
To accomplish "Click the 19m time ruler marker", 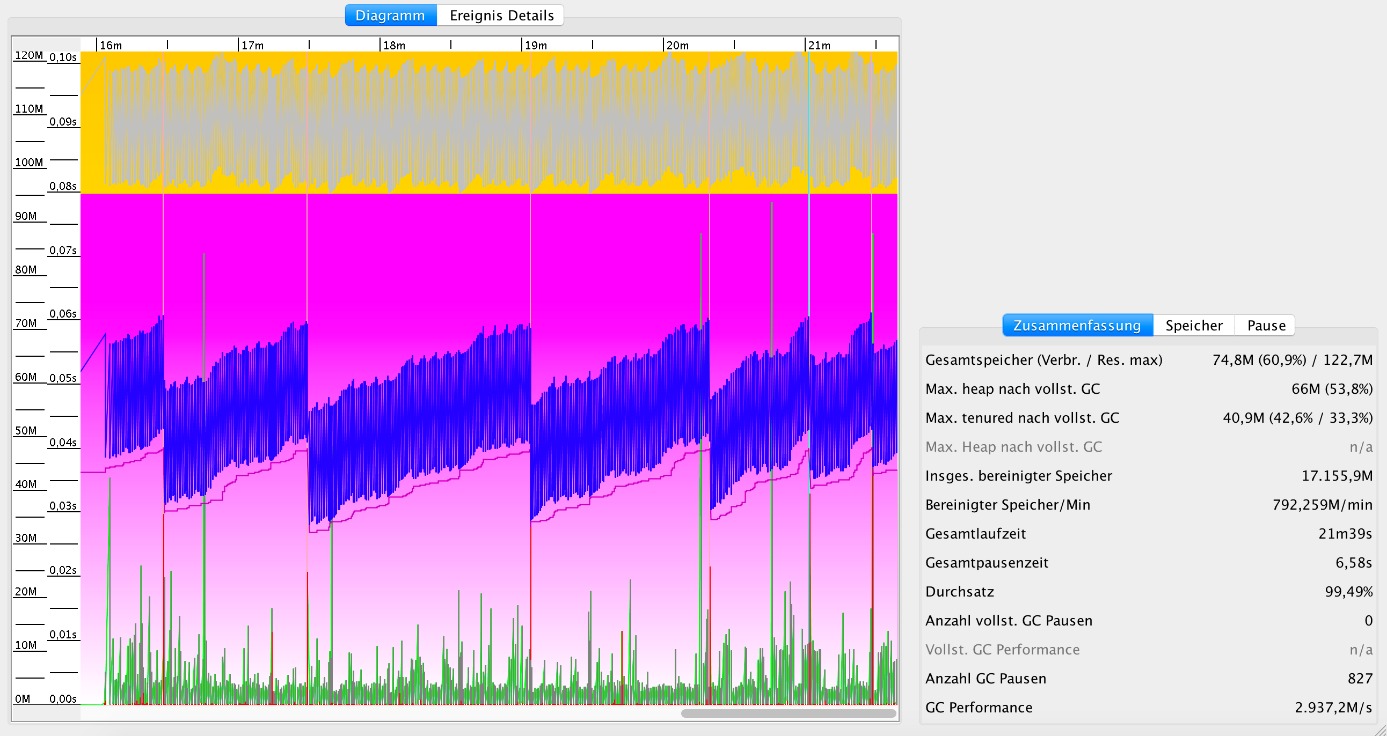I will tap(536, 45).
